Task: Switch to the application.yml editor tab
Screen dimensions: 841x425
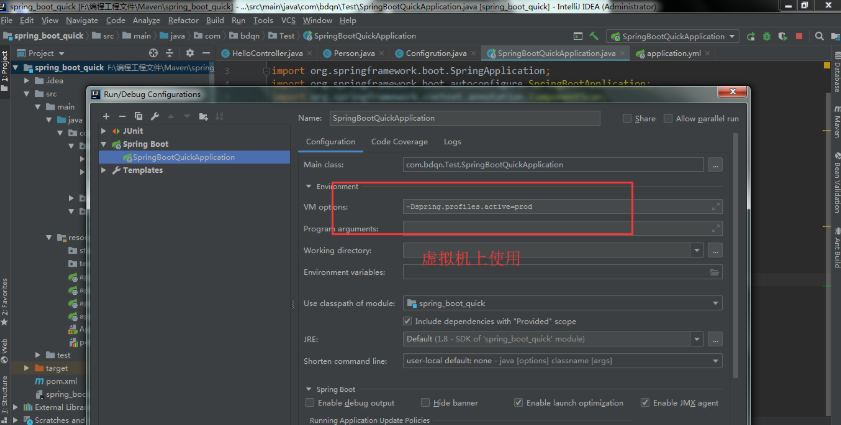Action: (674, 53)
